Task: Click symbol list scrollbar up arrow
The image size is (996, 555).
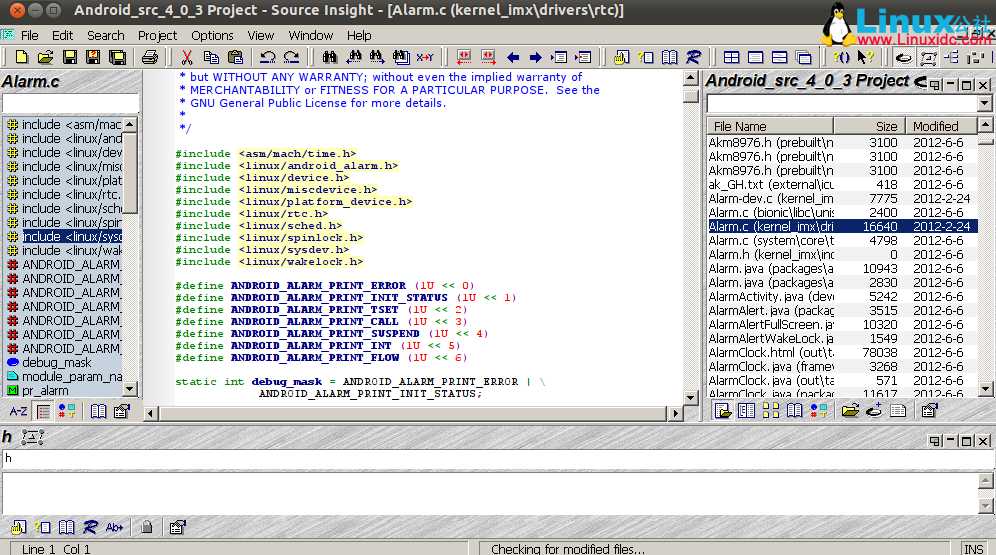Action: click(x=130, y=124)
